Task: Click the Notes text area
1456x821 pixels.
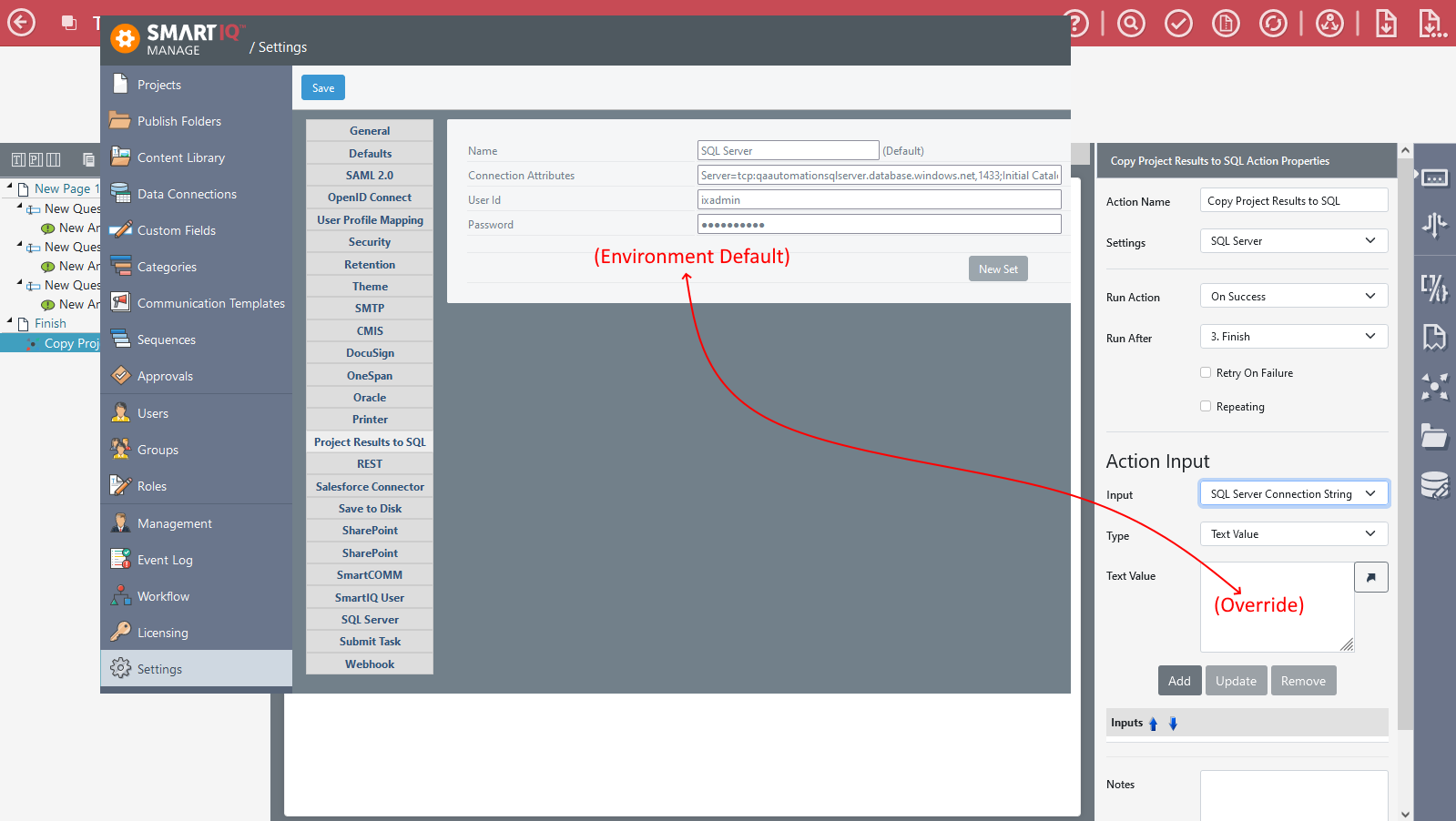Action: click(1294, 796)
